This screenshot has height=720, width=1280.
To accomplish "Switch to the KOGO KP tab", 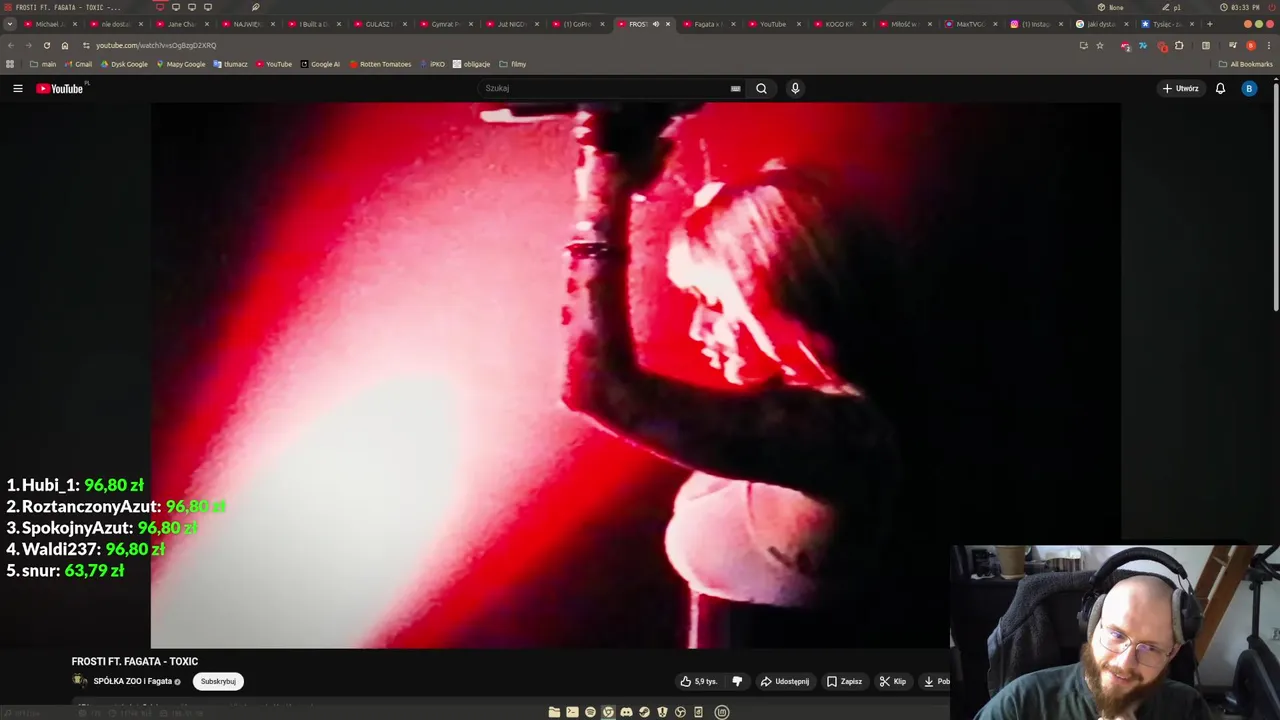I will pos(839,24).
